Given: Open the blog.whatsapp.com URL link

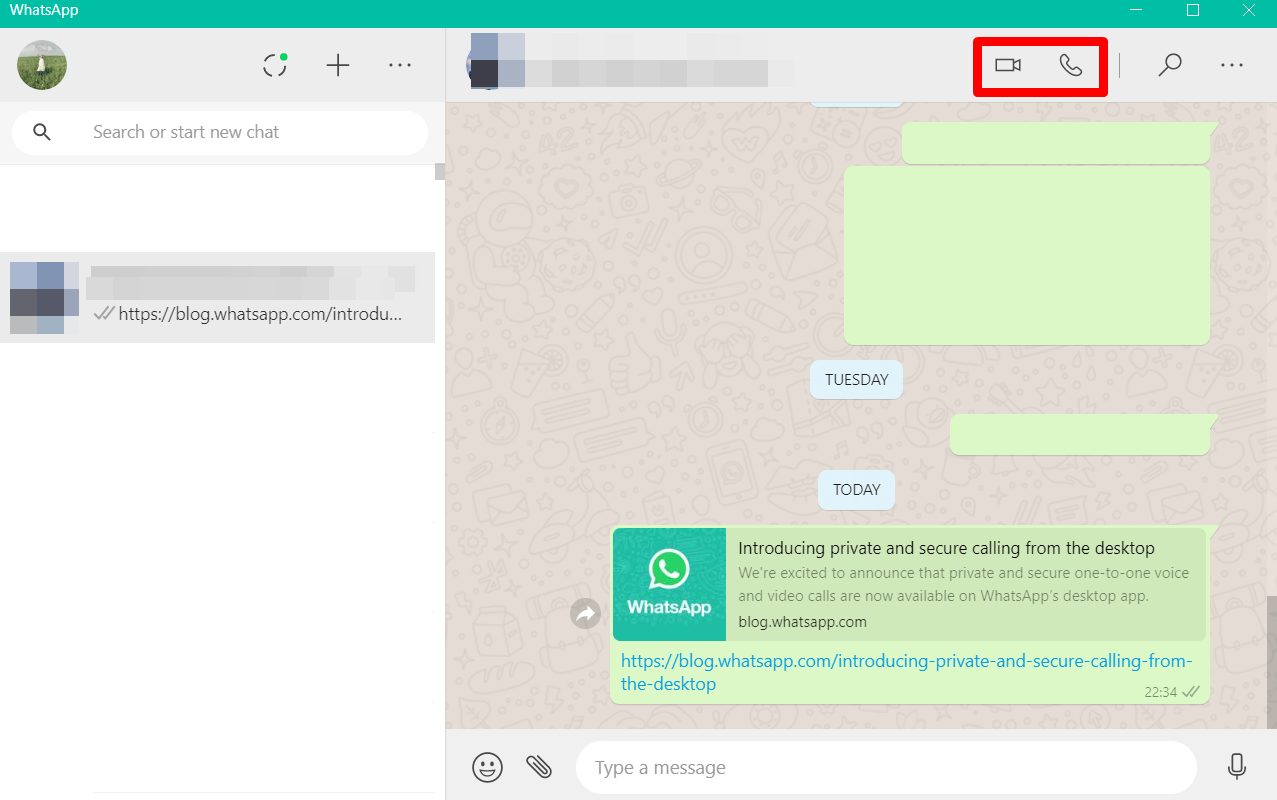Looking at the screenshot, I should (x=905, y=662).
